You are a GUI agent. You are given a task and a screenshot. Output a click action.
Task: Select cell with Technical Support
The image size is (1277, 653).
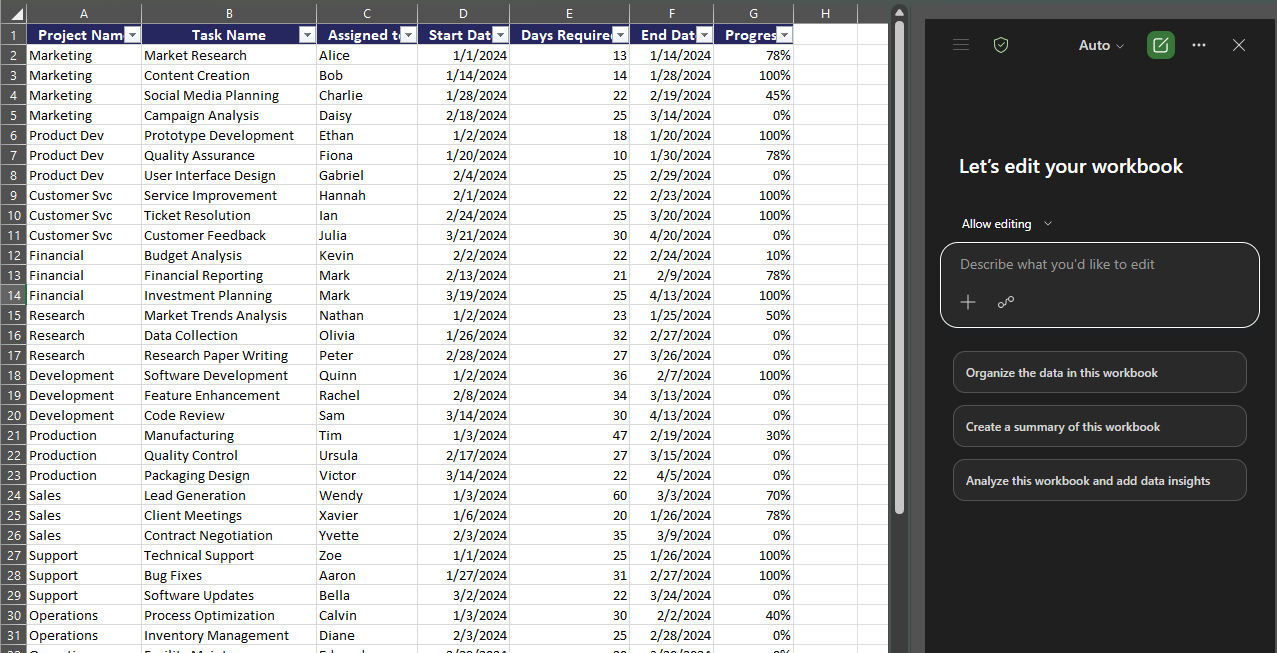coord(229,555)
